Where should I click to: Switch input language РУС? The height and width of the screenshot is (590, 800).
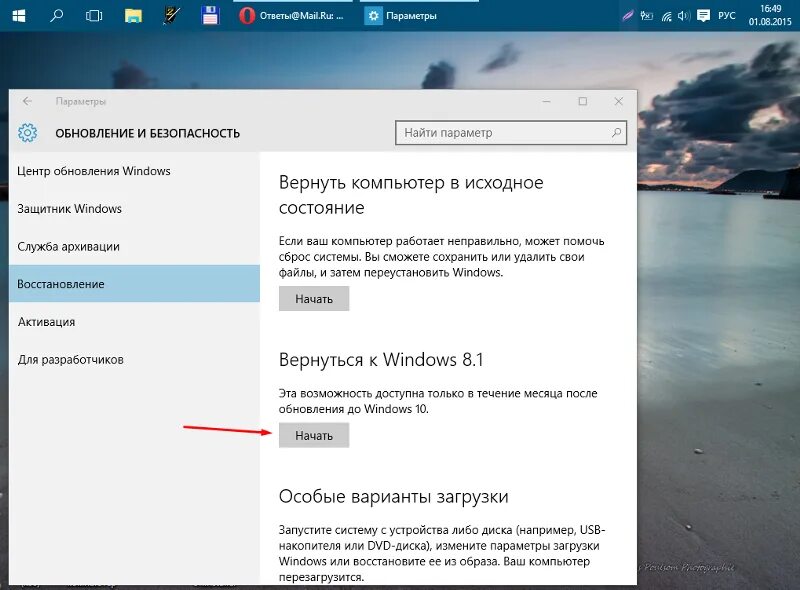727,16
